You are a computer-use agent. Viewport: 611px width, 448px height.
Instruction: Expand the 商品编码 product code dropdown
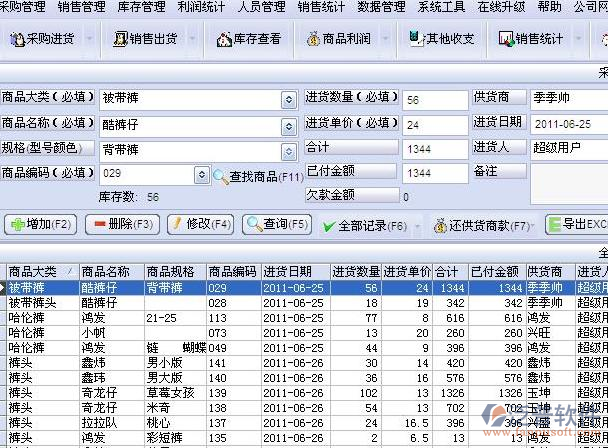pyautogui.click(x=201, y=174)
